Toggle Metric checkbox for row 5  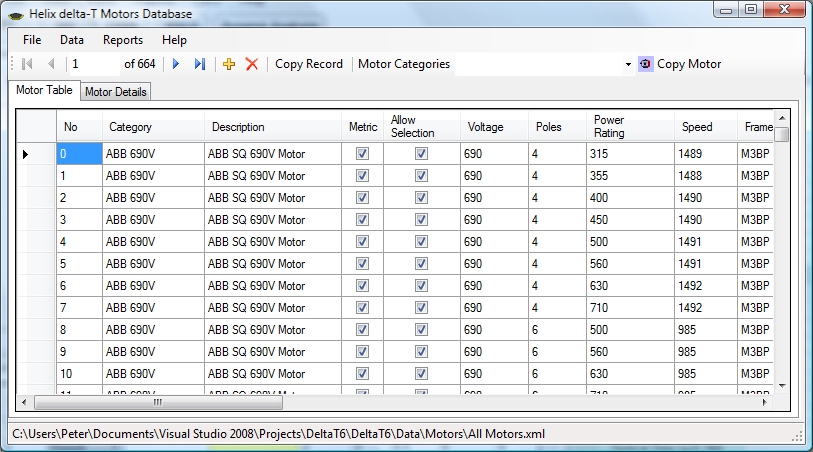click(362, 264)
